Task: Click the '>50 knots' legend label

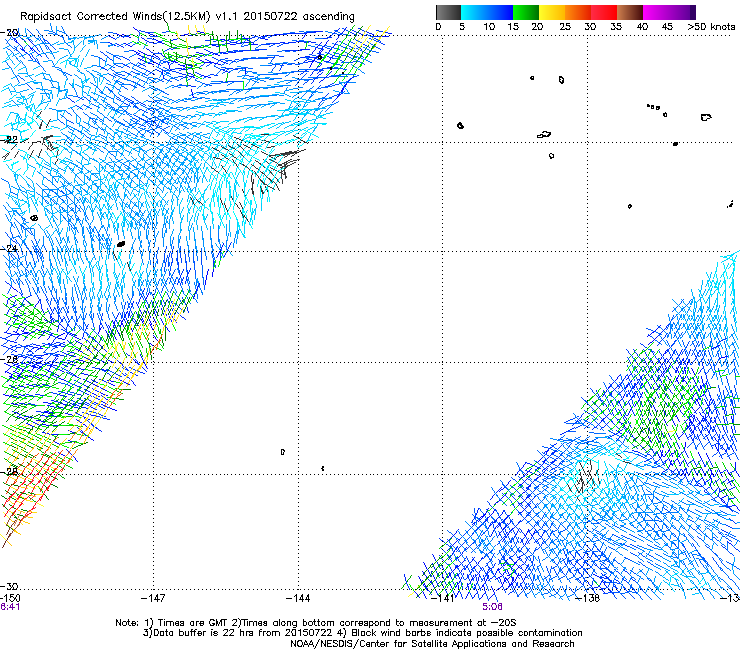Action: tap(711, 26)
